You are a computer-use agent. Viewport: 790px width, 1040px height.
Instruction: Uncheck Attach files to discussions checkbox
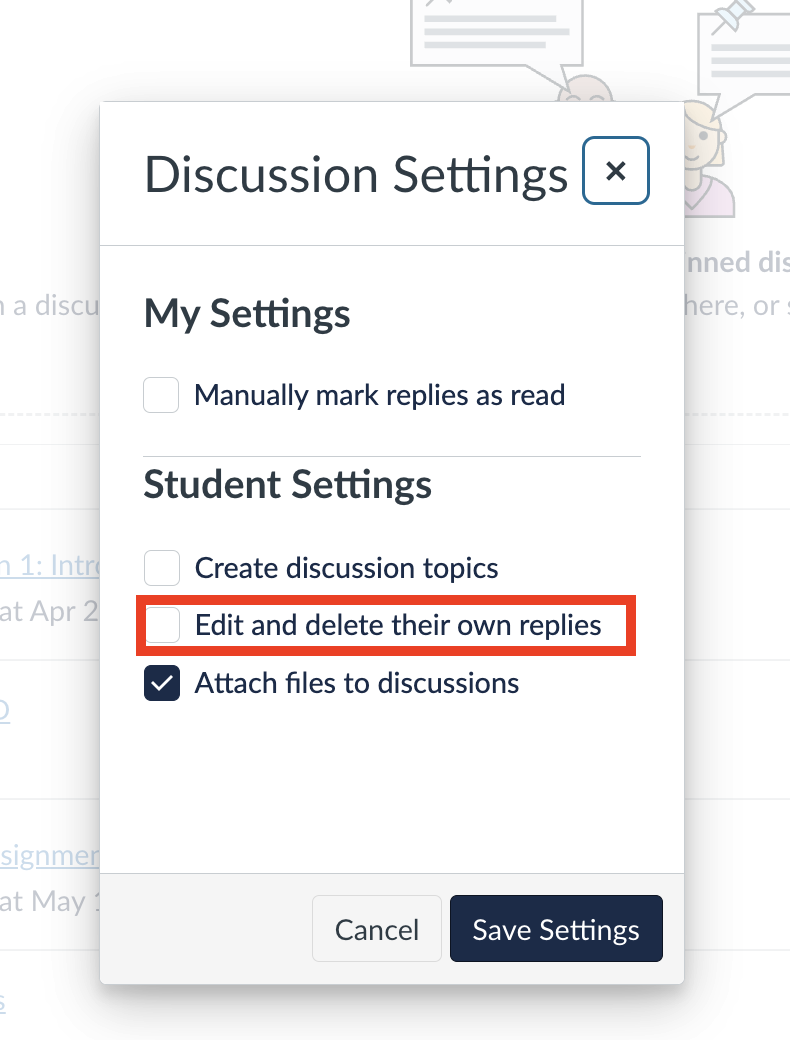click(162, 683)
